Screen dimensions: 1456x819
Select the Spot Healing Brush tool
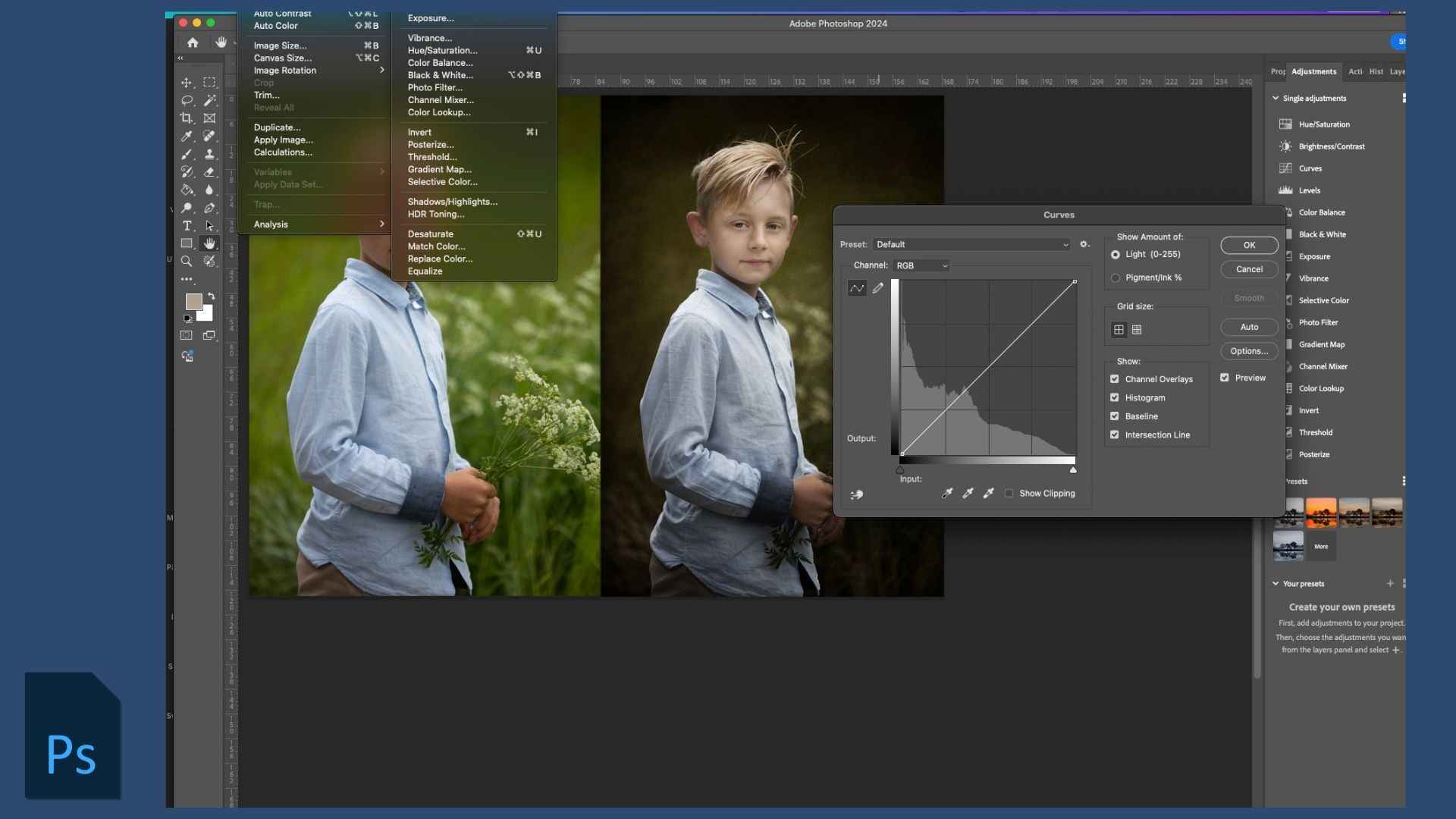pyautogui.click(x=209, y=136)
